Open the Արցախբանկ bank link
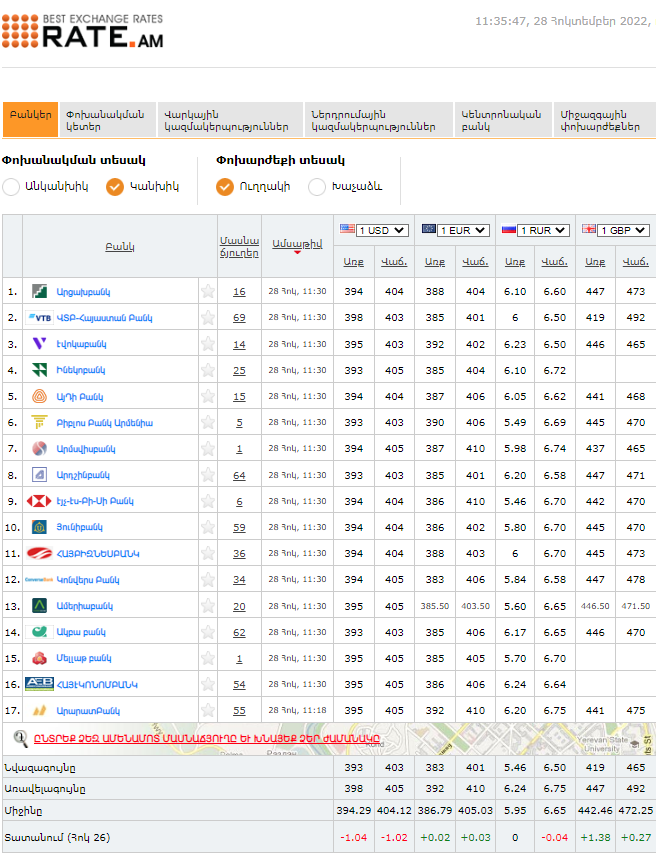Screen dimensions: 656x855 (83, 292)
